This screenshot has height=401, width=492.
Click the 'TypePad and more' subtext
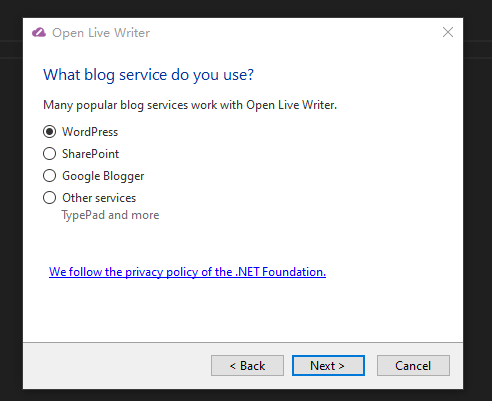click(x=110, y=215)
